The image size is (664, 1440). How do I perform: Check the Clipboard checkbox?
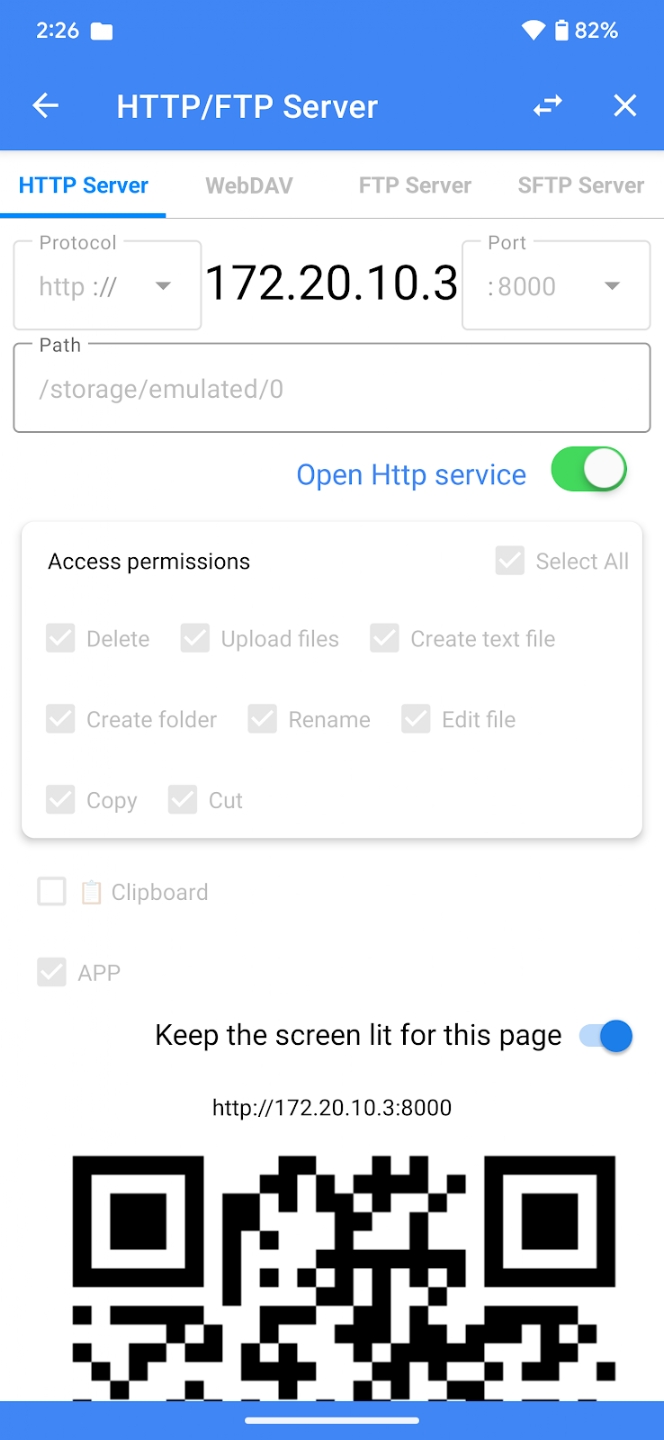[x=52, y=892]
